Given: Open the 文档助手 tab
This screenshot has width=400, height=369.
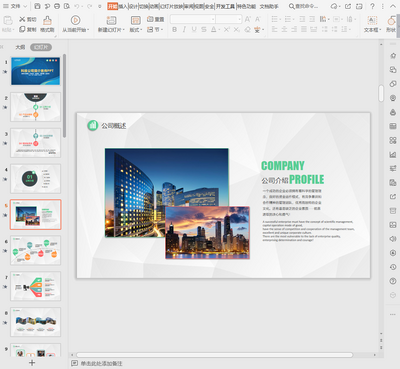Looking at the screenshot, I should click(269, 6).
